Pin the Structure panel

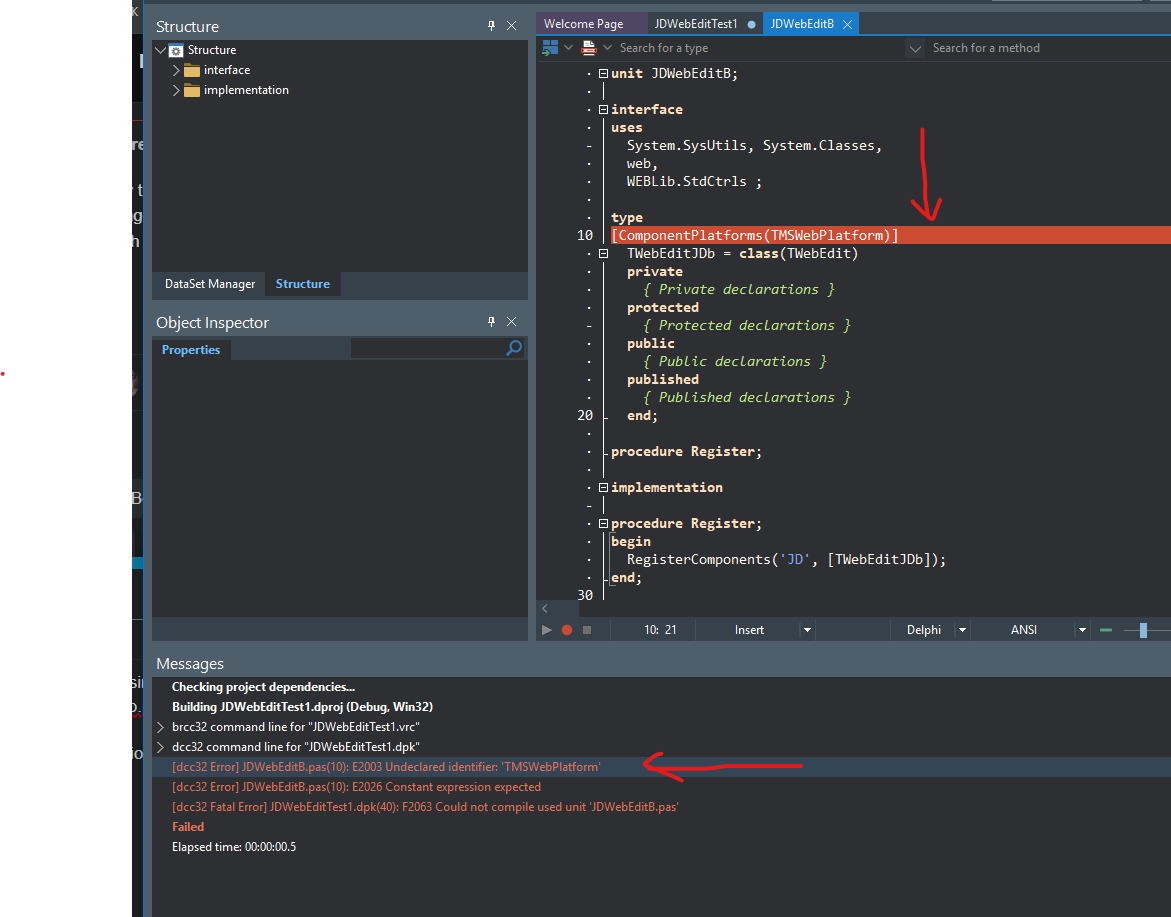tap(491, 26)
